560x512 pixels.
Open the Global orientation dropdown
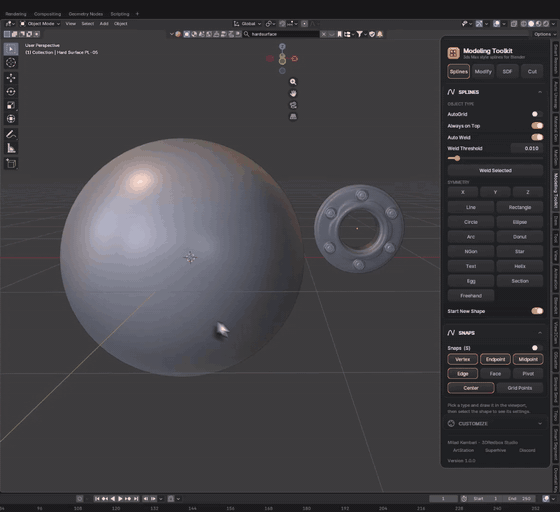click(248, 24)
